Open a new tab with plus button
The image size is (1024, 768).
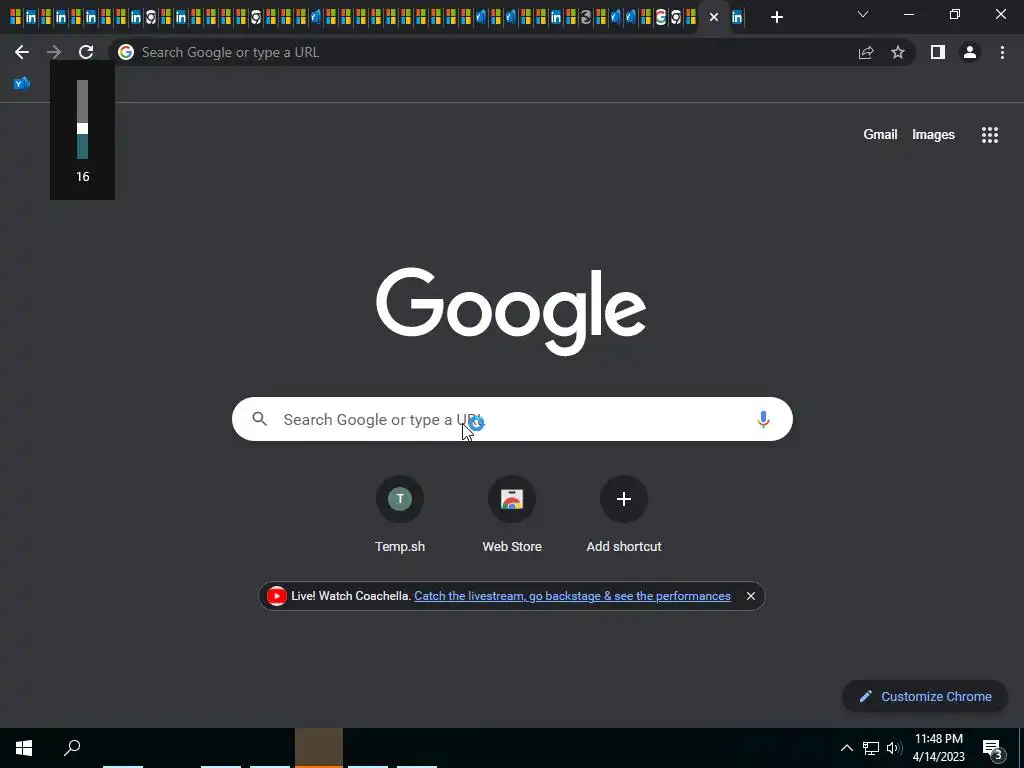[x=776, y=17]
